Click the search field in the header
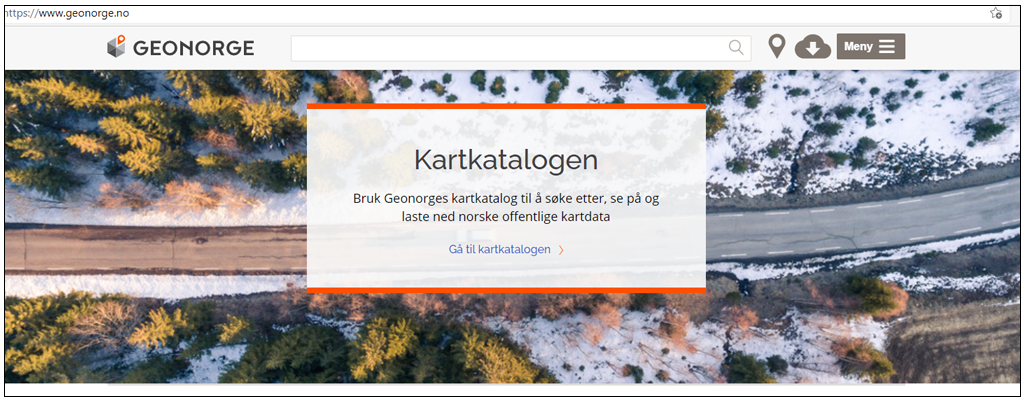This screenshot has width=1024, height=400. click(520, 48)
